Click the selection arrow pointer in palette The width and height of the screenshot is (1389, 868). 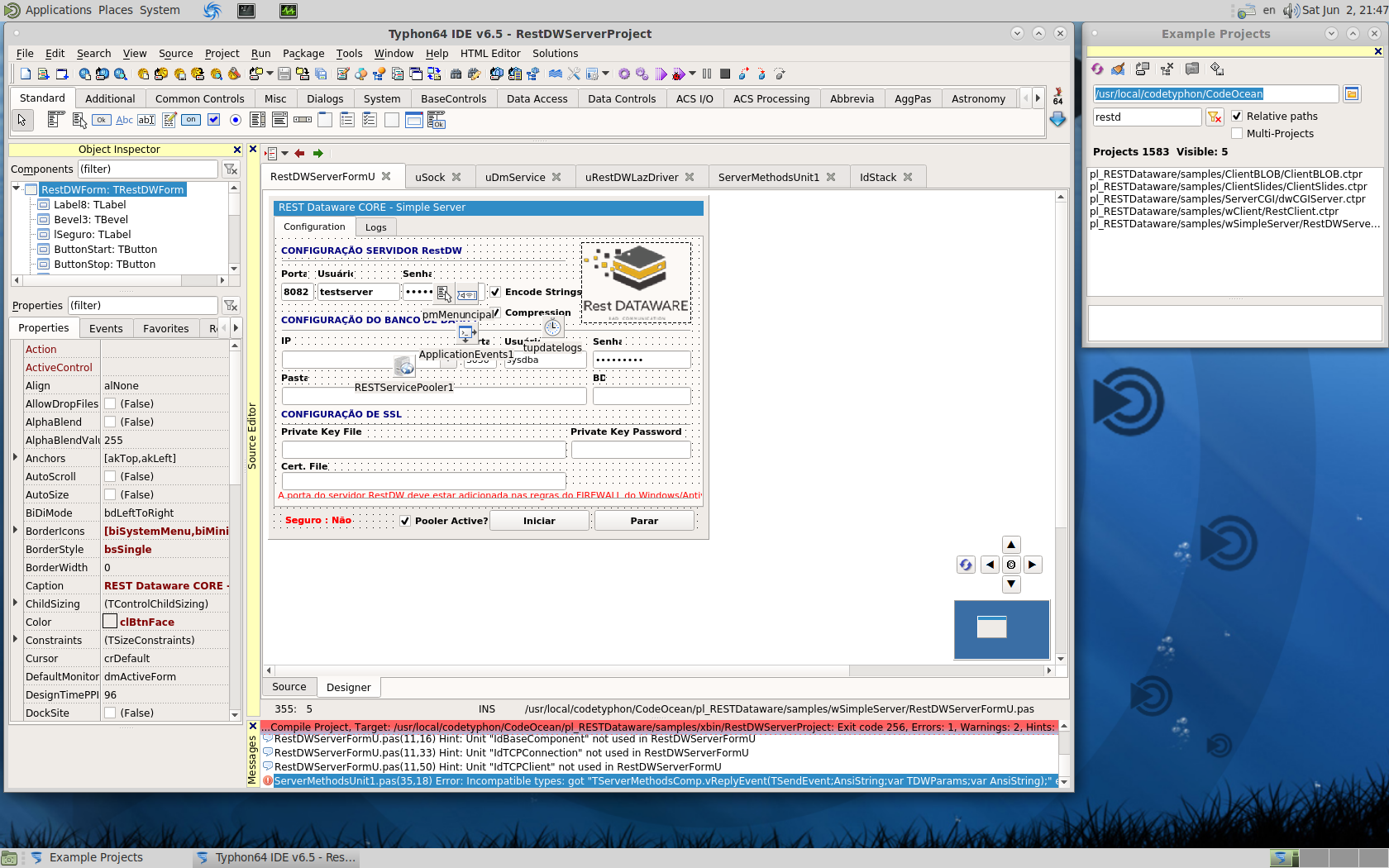[22, 120]
